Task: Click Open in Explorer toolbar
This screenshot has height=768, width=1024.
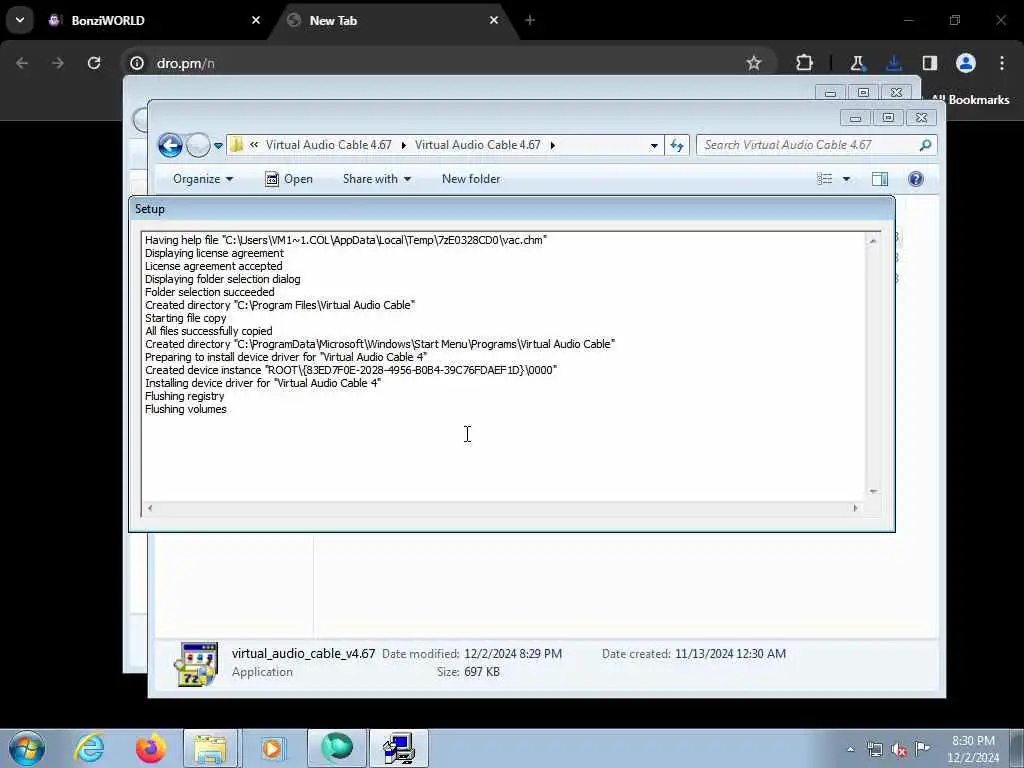Action: (x=289, y=179)
